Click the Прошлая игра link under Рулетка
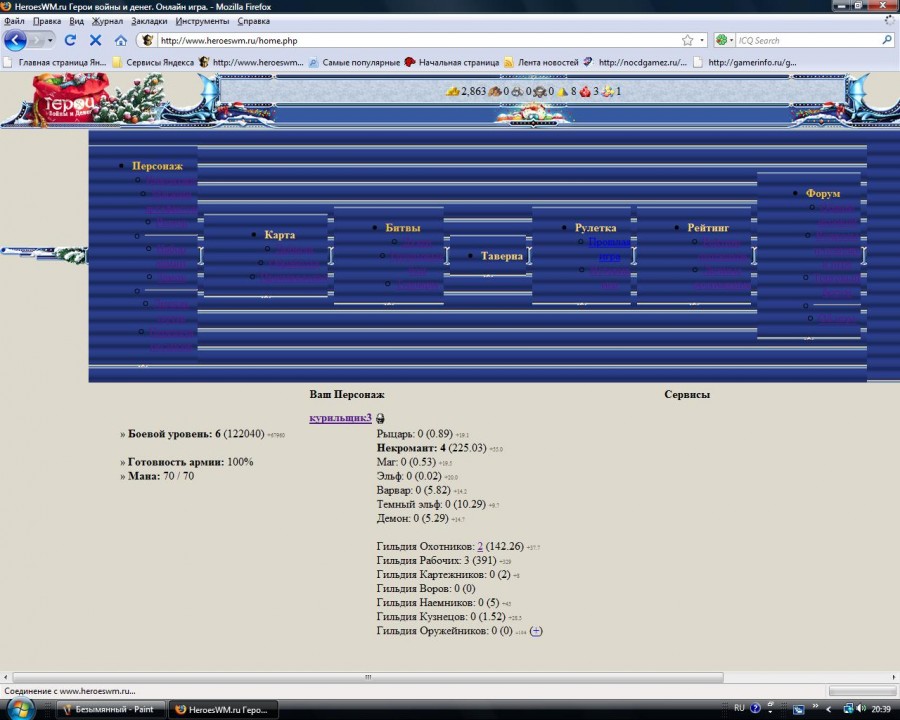 tap(610, 249)
